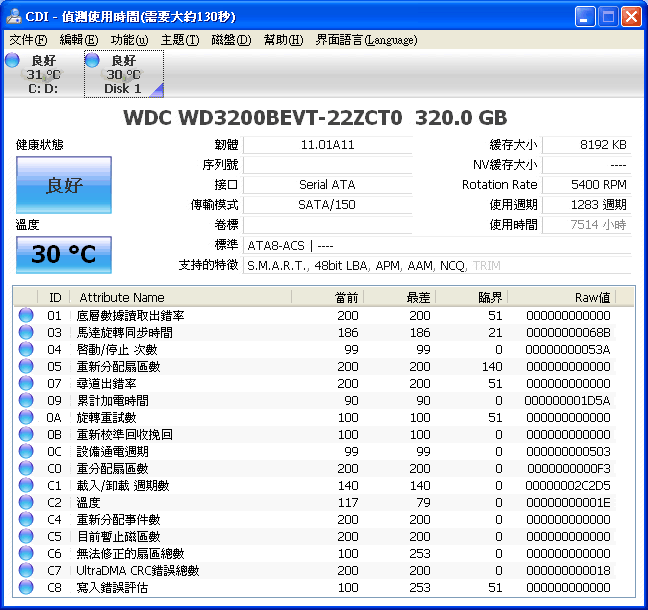The image size is (648, 610).
Task: Select the 無法修正的扇區總數 attribute row
Action: tap(315, 553)
